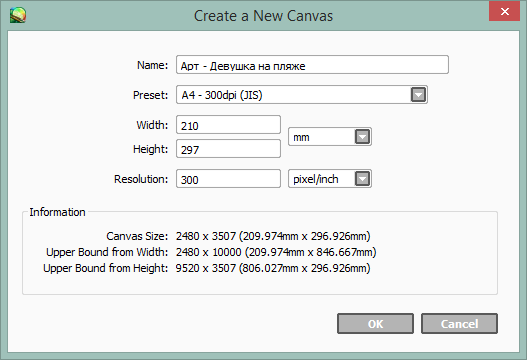Image resolution: width=527 pixels, height=360 pixels.
Task: Click the Canvas Size: label
Action: tap(137, 236)
